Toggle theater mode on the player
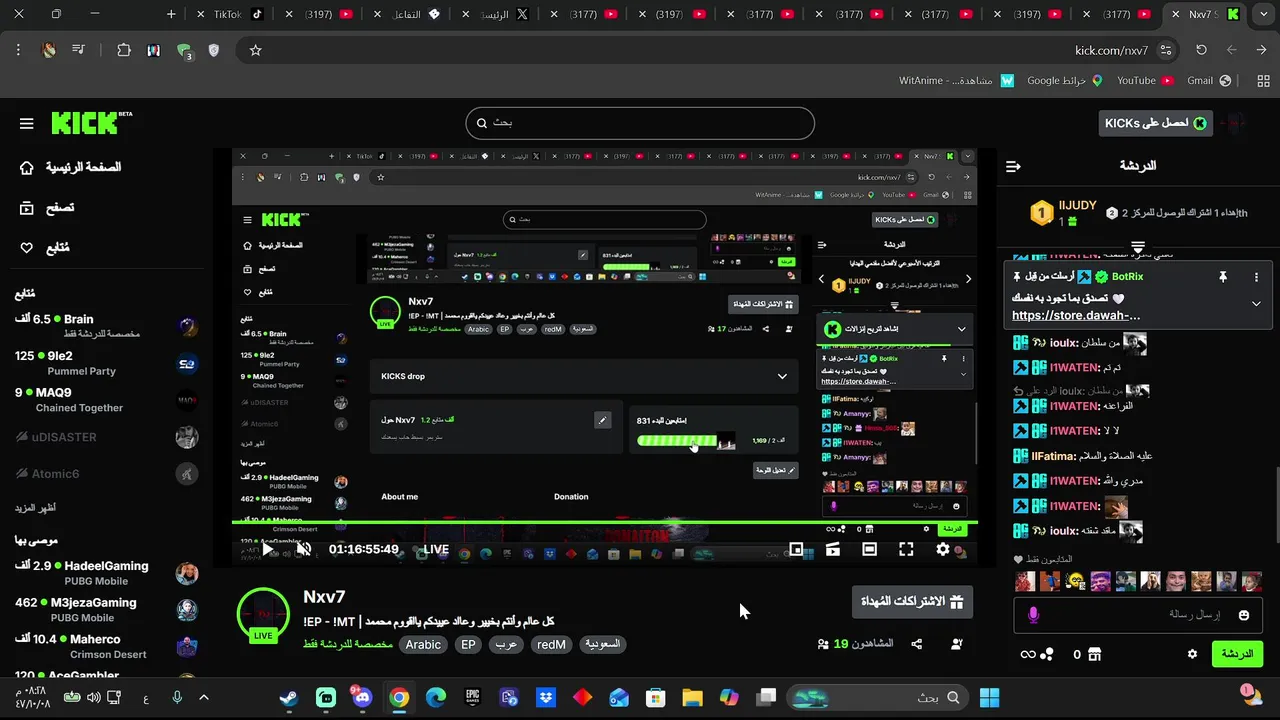Viewport: 1280px width, 720px height. coord(869,549)
